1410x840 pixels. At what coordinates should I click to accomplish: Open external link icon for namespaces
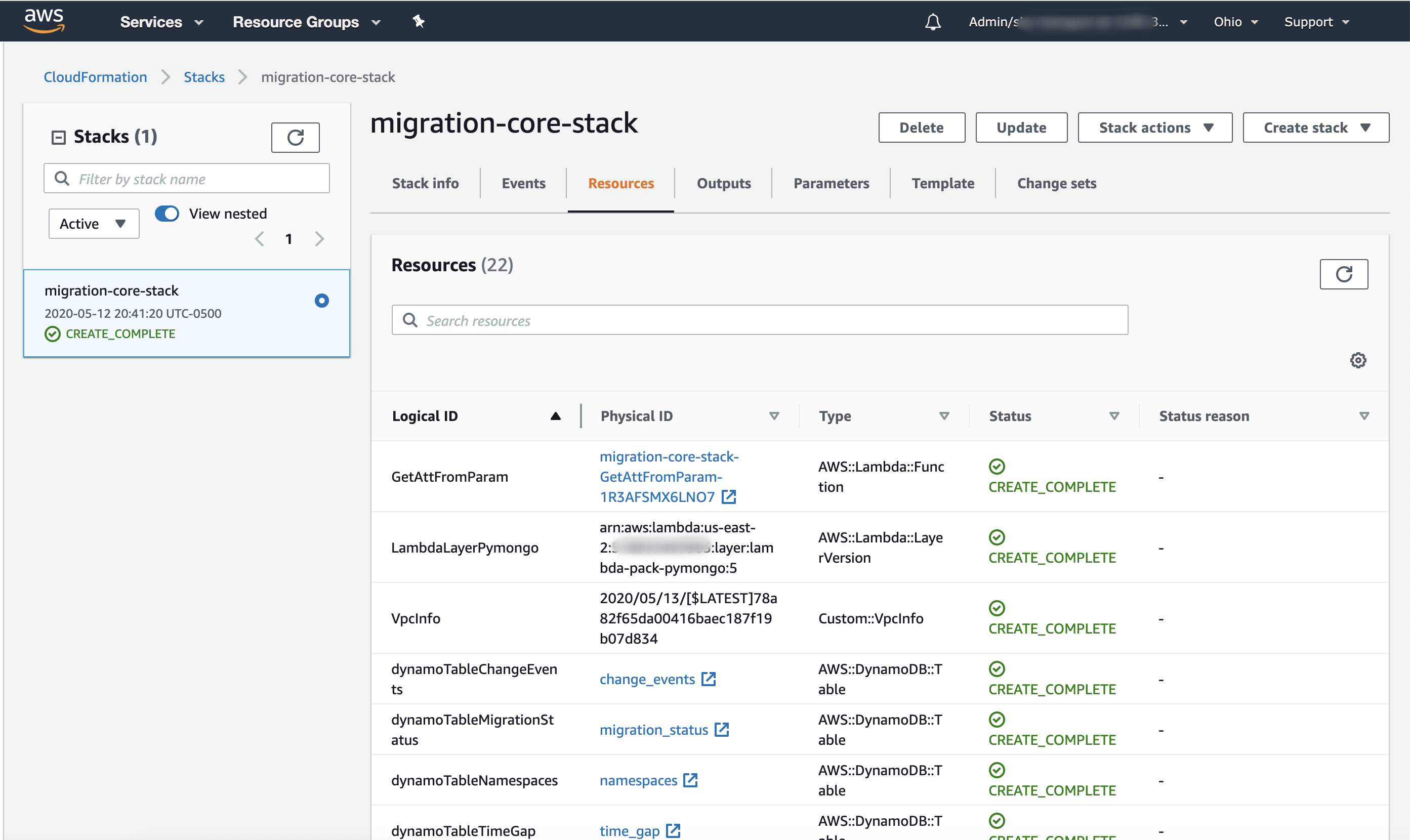pyautogui.click(x=690, y=780)
